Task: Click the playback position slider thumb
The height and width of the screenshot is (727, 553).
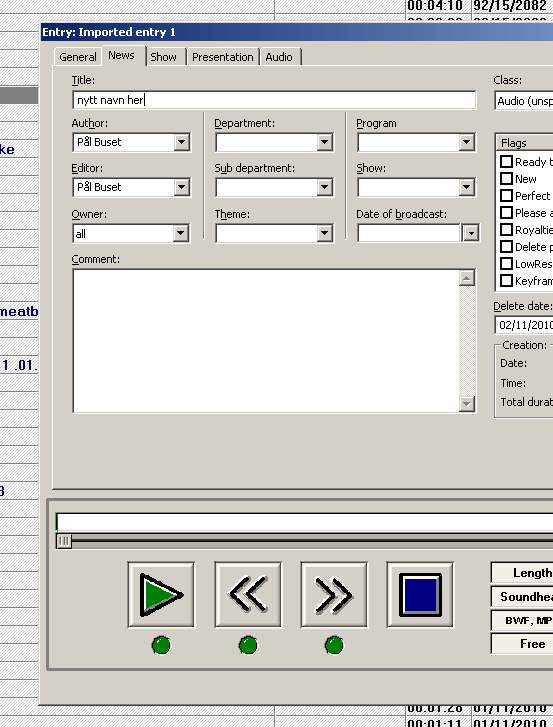Action: point(64,541)
